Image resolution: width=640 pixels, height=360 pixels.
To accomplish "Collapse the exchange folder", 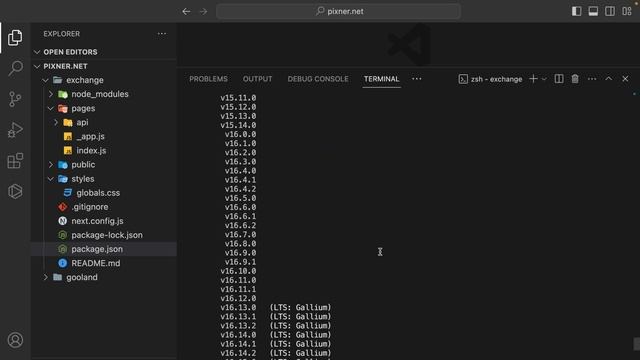I will [46, 80].
